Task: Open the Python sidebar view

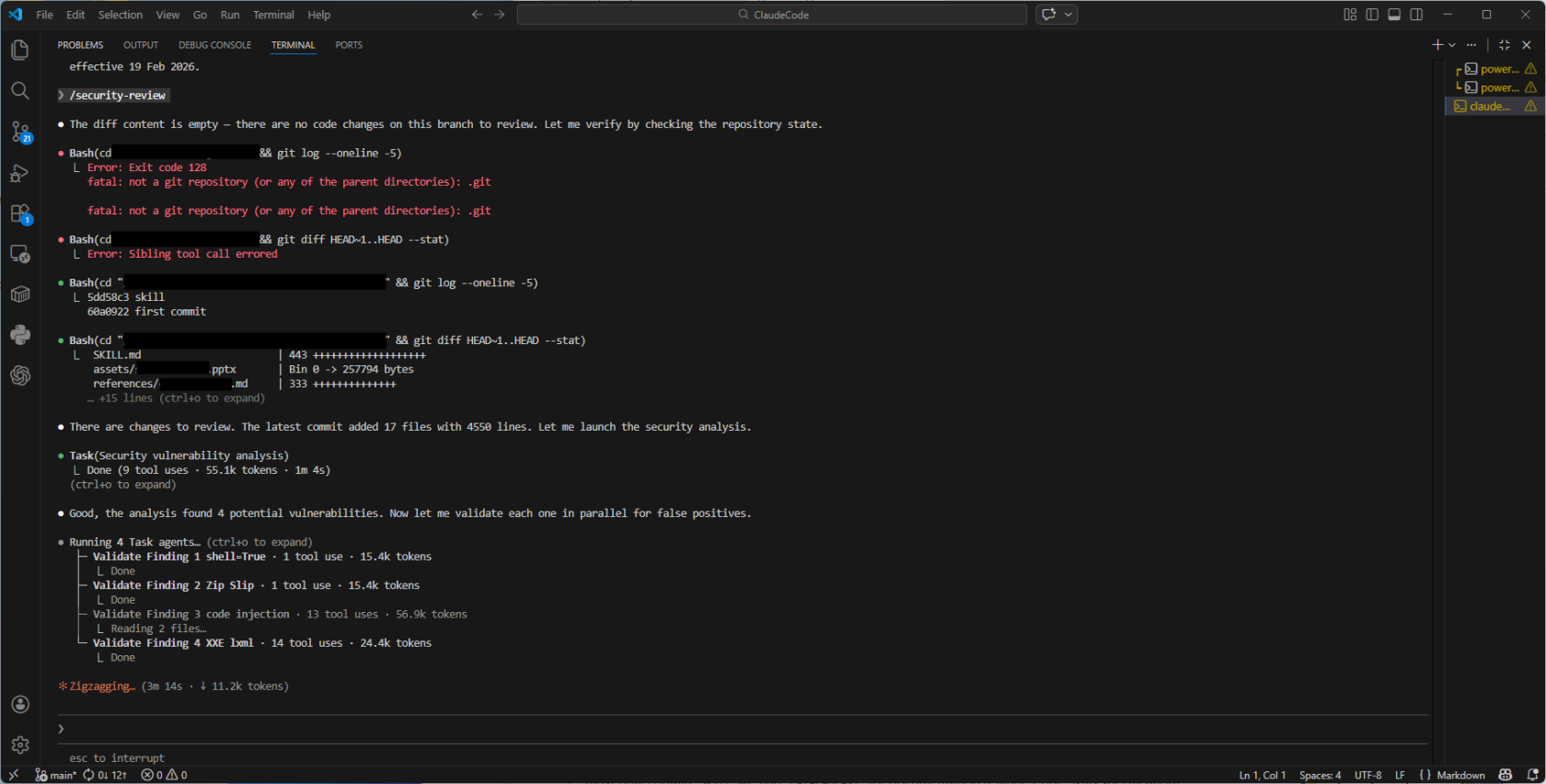Action: (20, 335)
